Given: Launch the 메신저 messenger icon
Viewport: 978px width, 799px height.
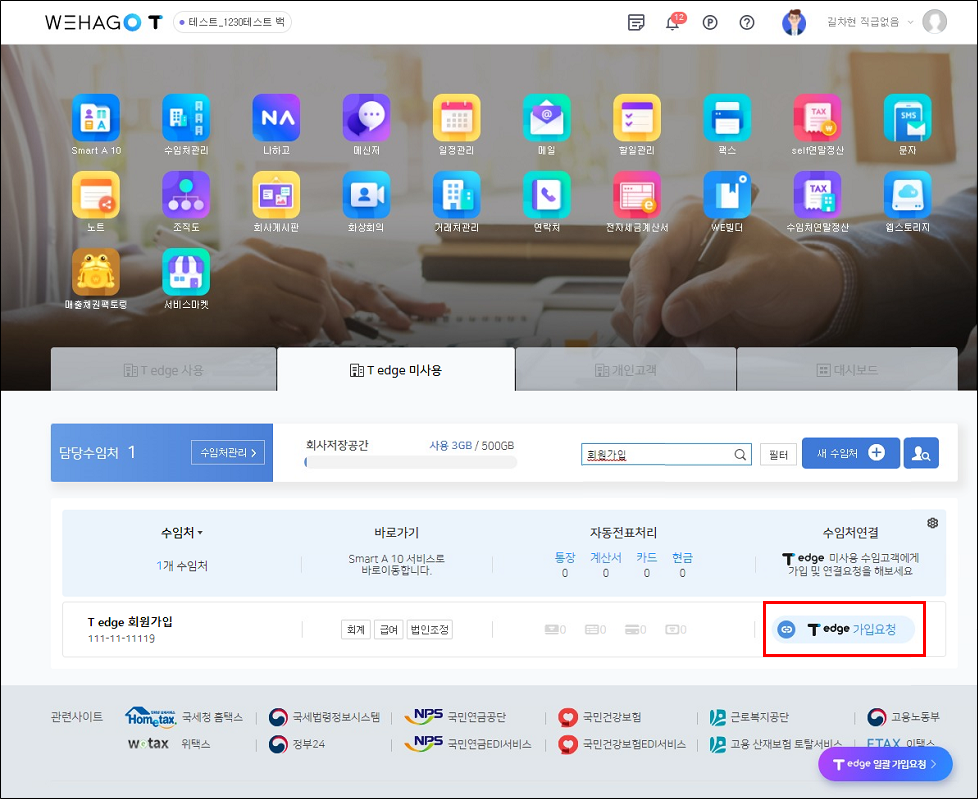Looking at the screenshot, I should point(366,118).
